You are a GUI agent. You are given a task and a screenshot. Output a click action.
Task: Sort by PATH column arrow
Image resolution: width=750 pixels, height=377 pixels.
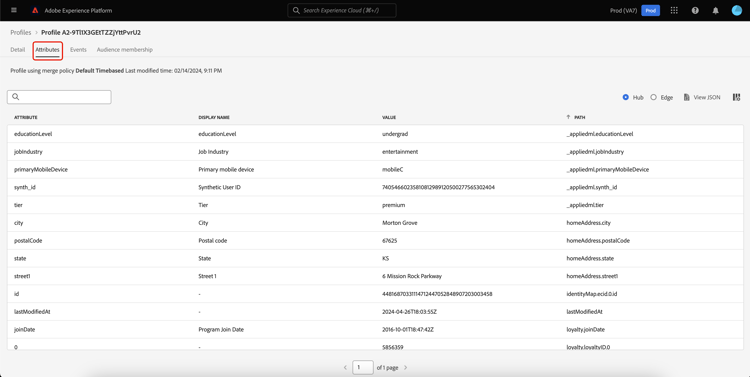[x=568, y=117]
